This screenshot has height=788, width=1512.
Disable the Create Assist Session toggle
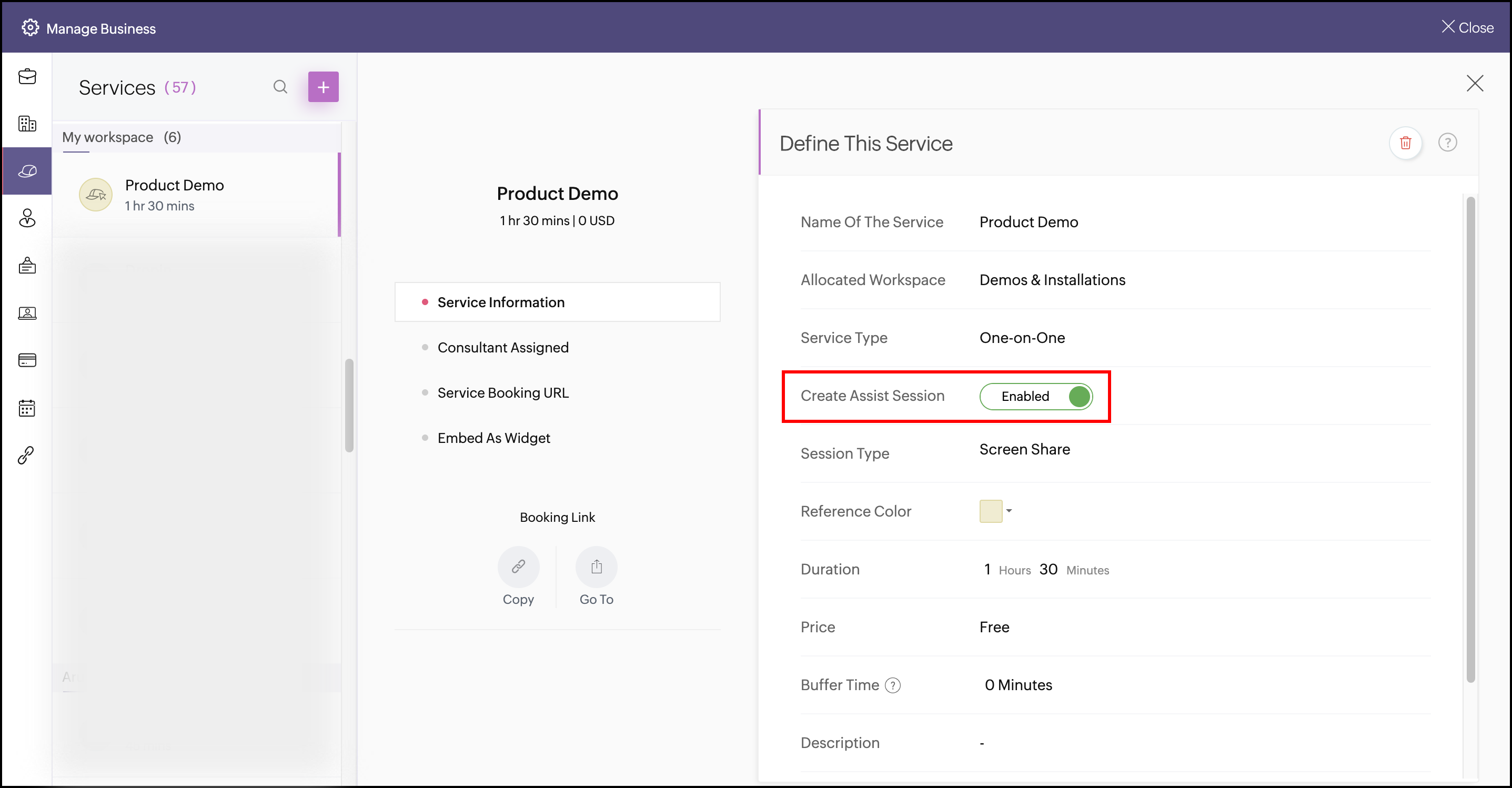click(x=1035, y=396)
